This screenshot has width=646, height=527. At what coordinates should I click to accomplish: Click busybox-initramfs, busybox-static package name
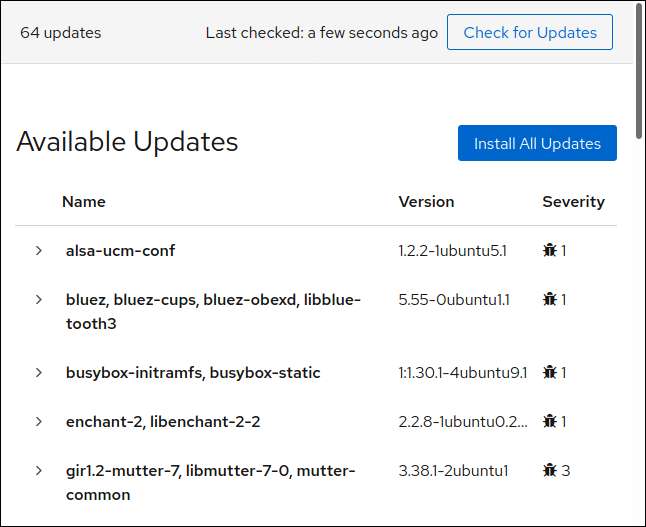click(x=193, y=373)
